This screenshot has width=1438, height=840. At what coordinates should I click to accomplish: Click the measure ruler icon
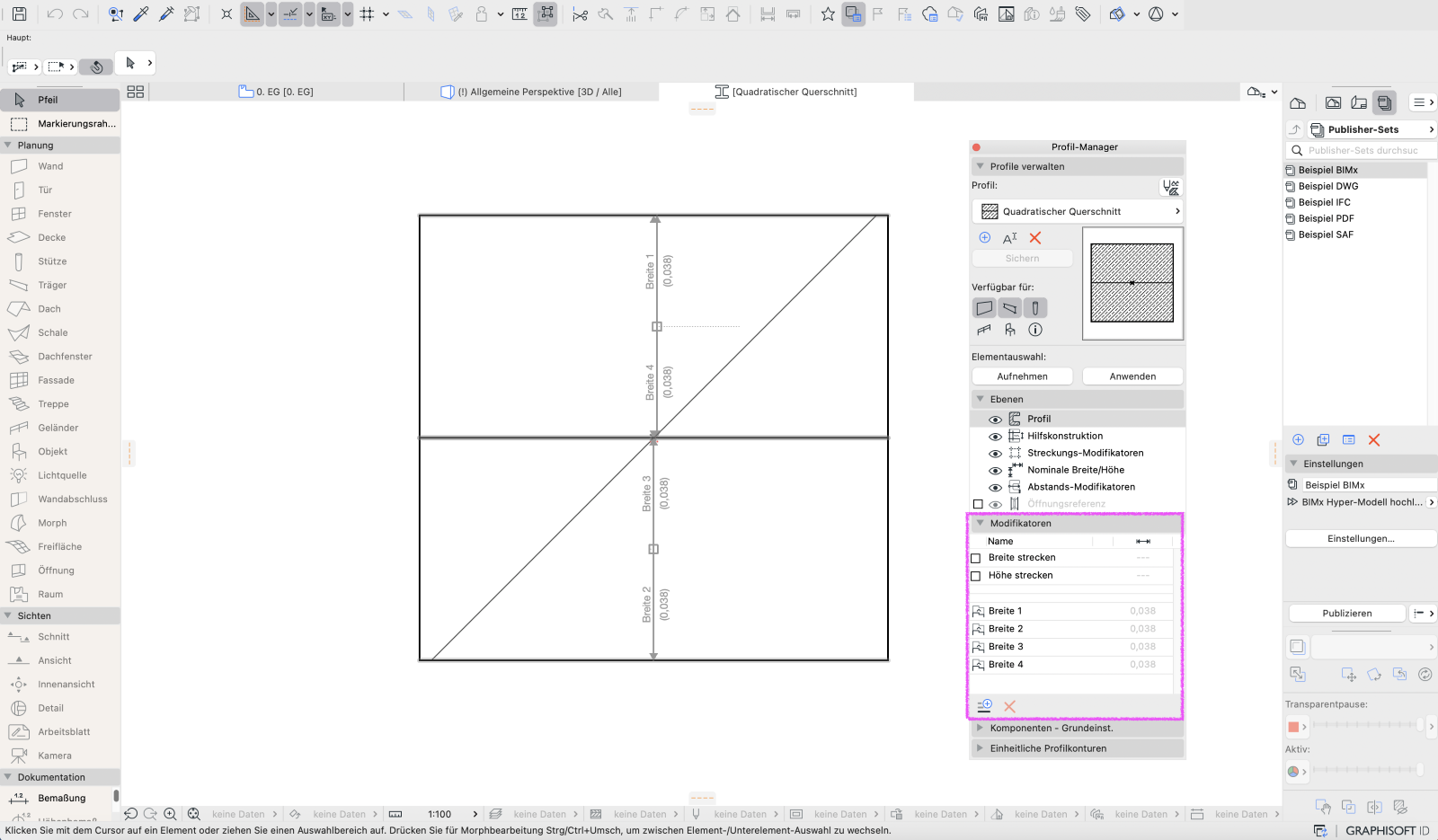point(519,14)
